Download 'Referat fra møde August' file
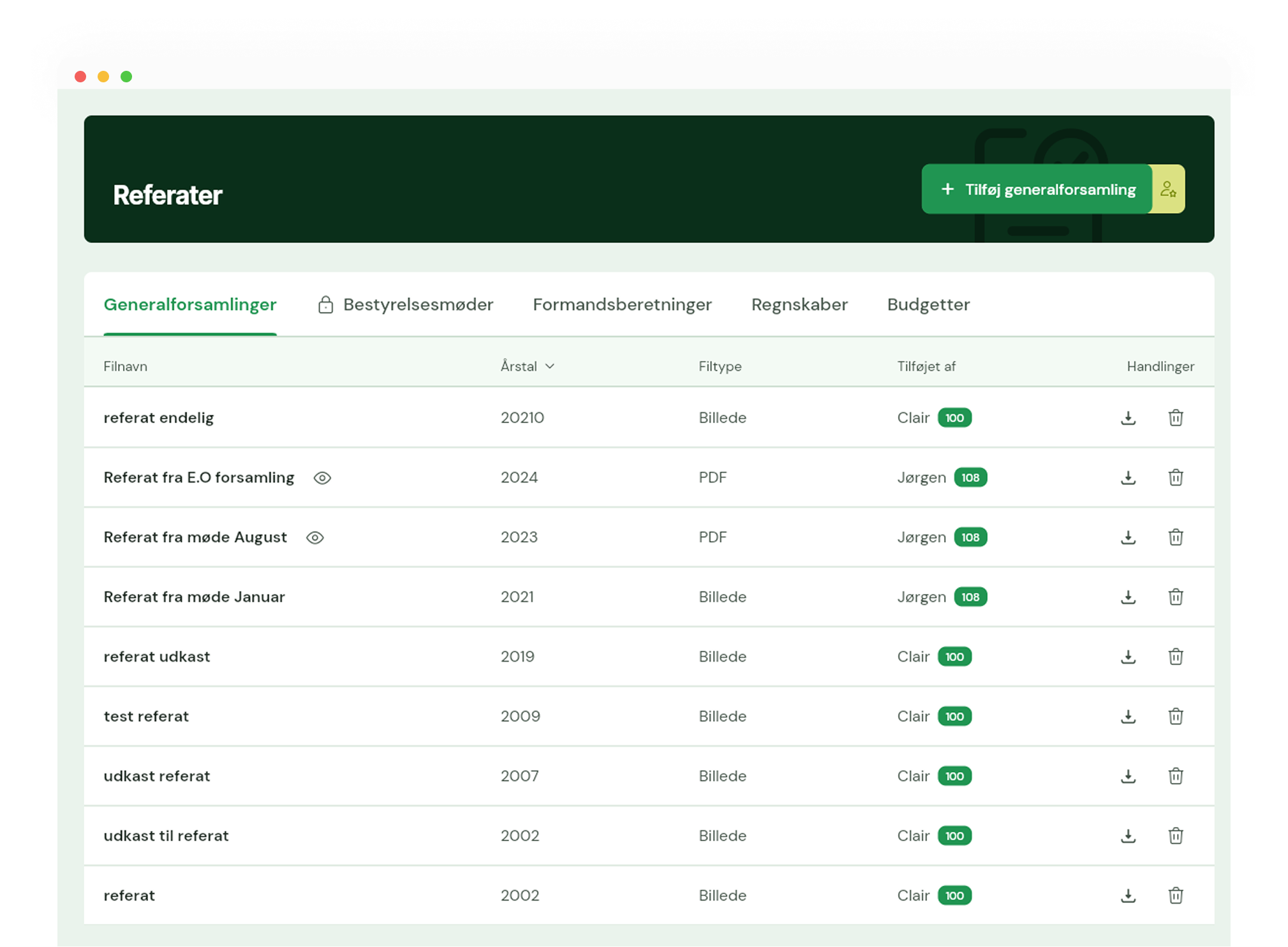This screenshot has height=947, width=1288. tap(1128, 537)
